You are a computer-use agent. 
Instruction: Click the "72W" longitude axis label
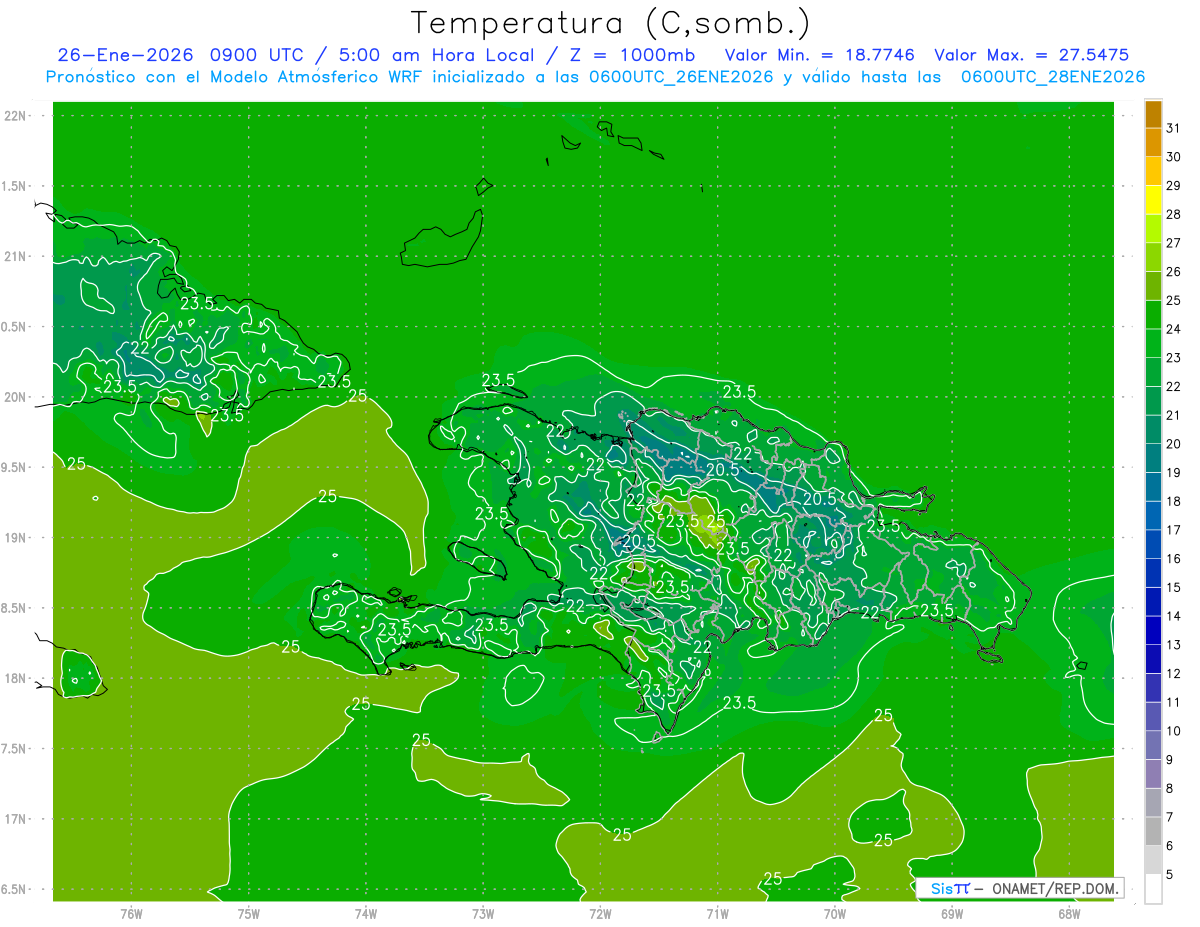600,914
